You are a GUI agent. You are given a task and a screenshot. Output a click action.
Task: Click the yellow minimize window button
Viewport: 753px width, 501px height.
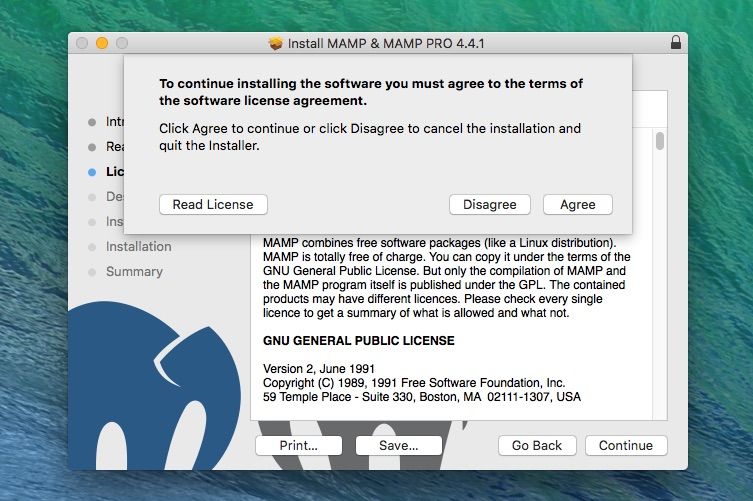pyautogui.click(x=102, y=43)
